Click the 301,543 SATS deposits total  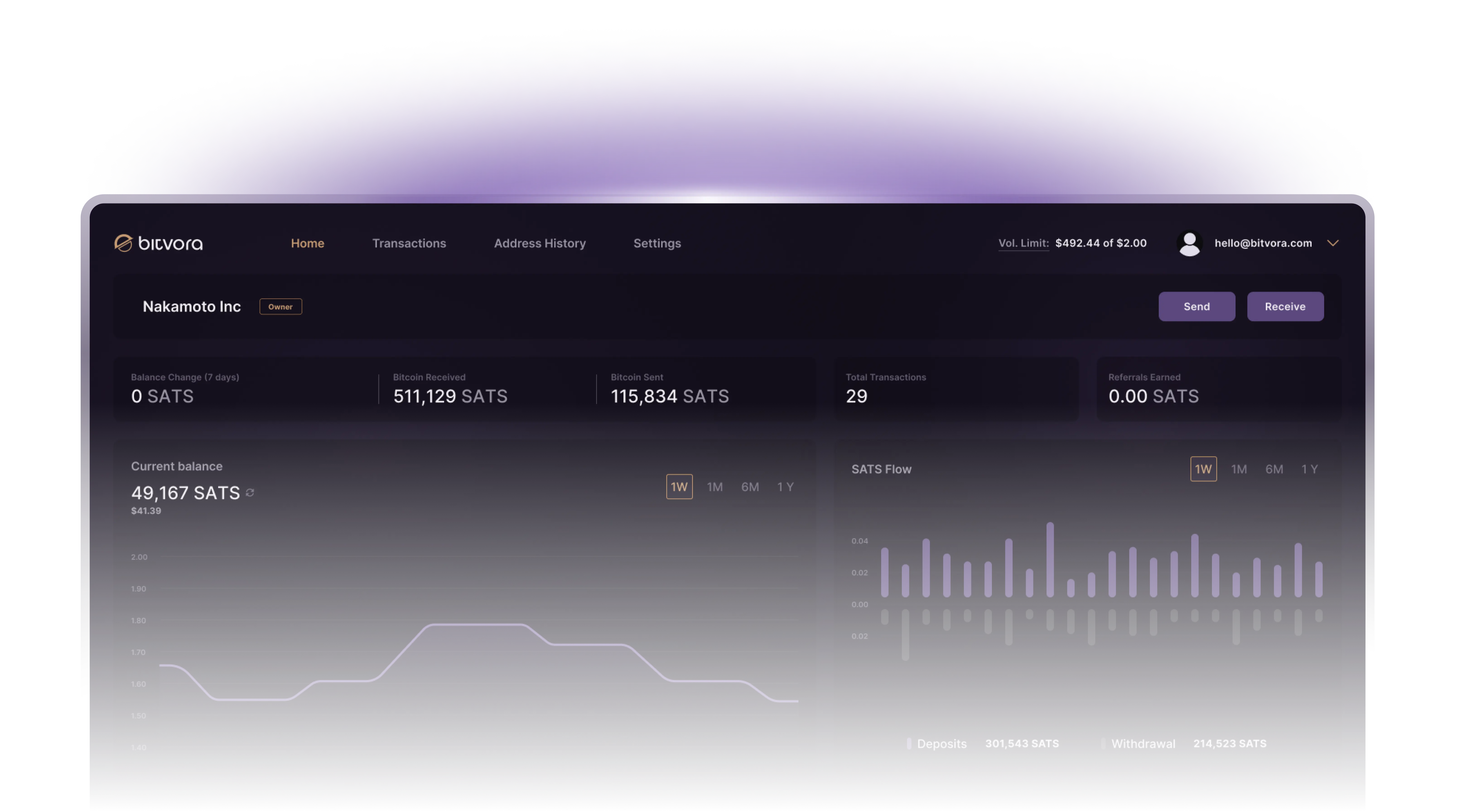1022,744
